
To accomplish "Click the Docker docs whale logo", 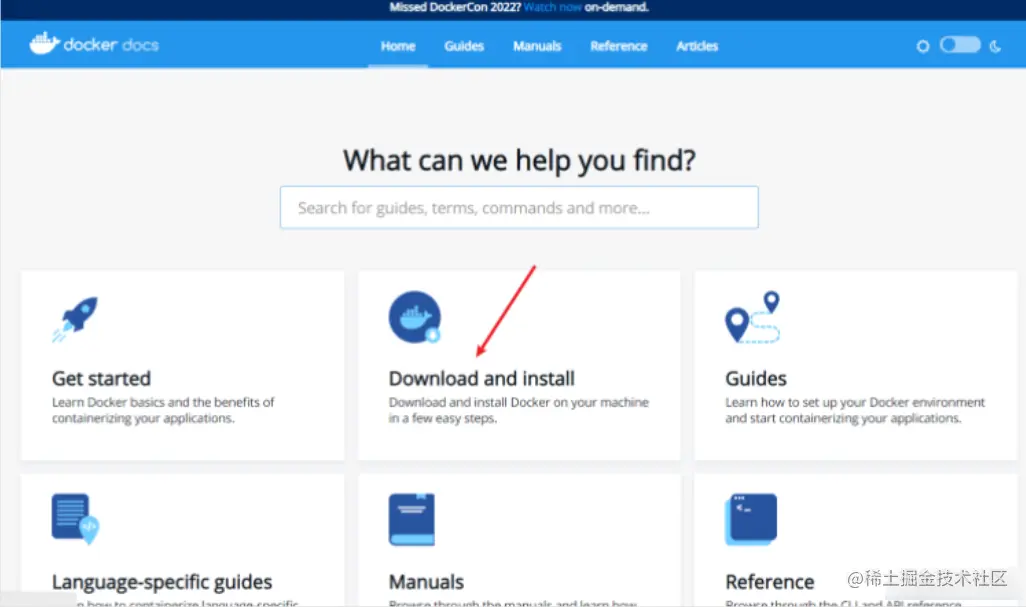I will point(44,44).
